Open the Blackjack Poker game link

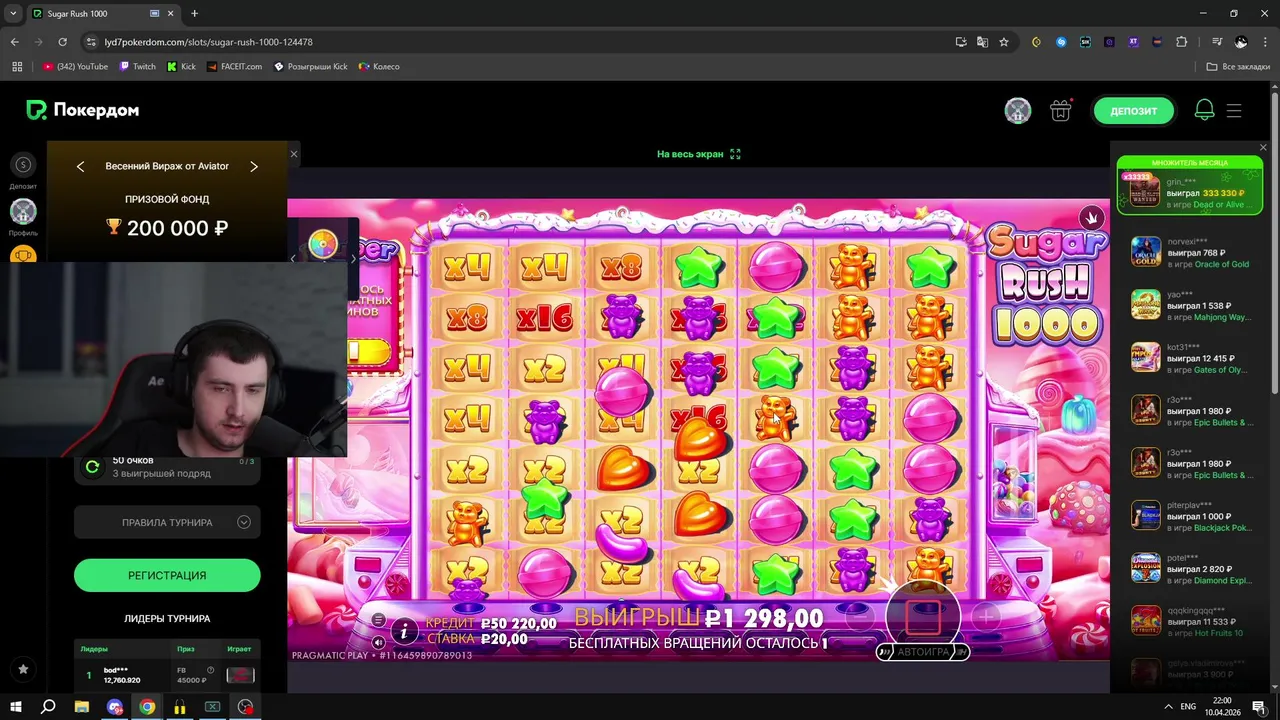tap(1222, 528)
